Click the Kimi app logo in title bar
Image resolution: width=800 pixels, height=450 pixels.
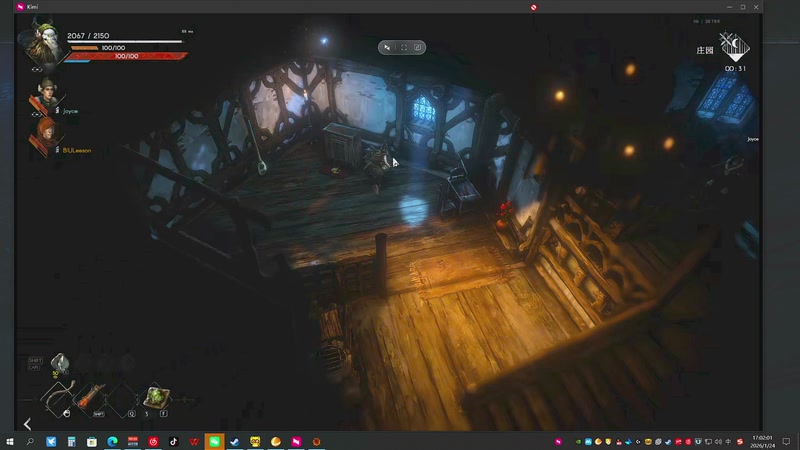coord(20,7)
